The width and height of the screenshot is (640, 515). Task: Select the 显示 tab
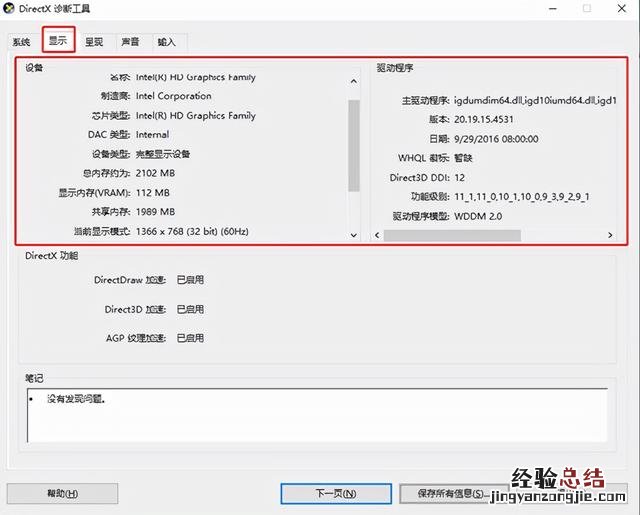58,40
